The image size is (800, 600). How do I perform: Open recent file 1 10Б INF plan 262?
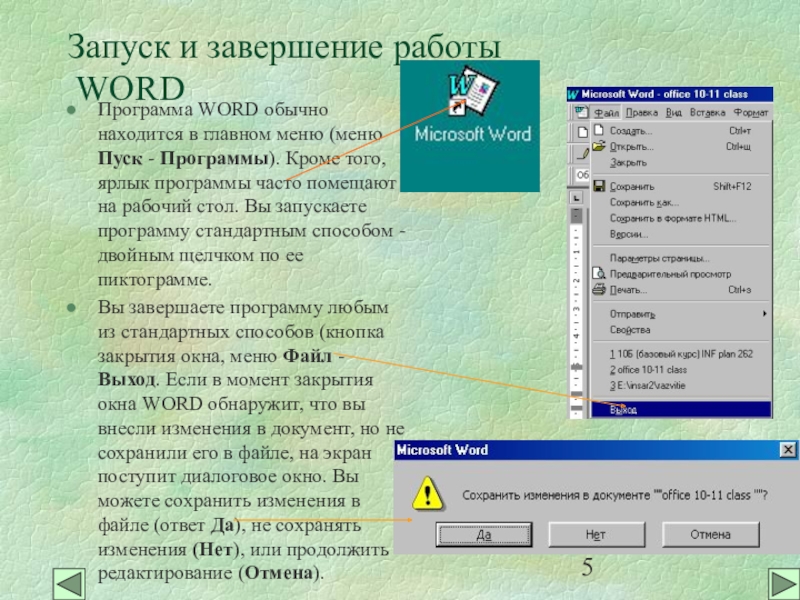coord(681,354)
